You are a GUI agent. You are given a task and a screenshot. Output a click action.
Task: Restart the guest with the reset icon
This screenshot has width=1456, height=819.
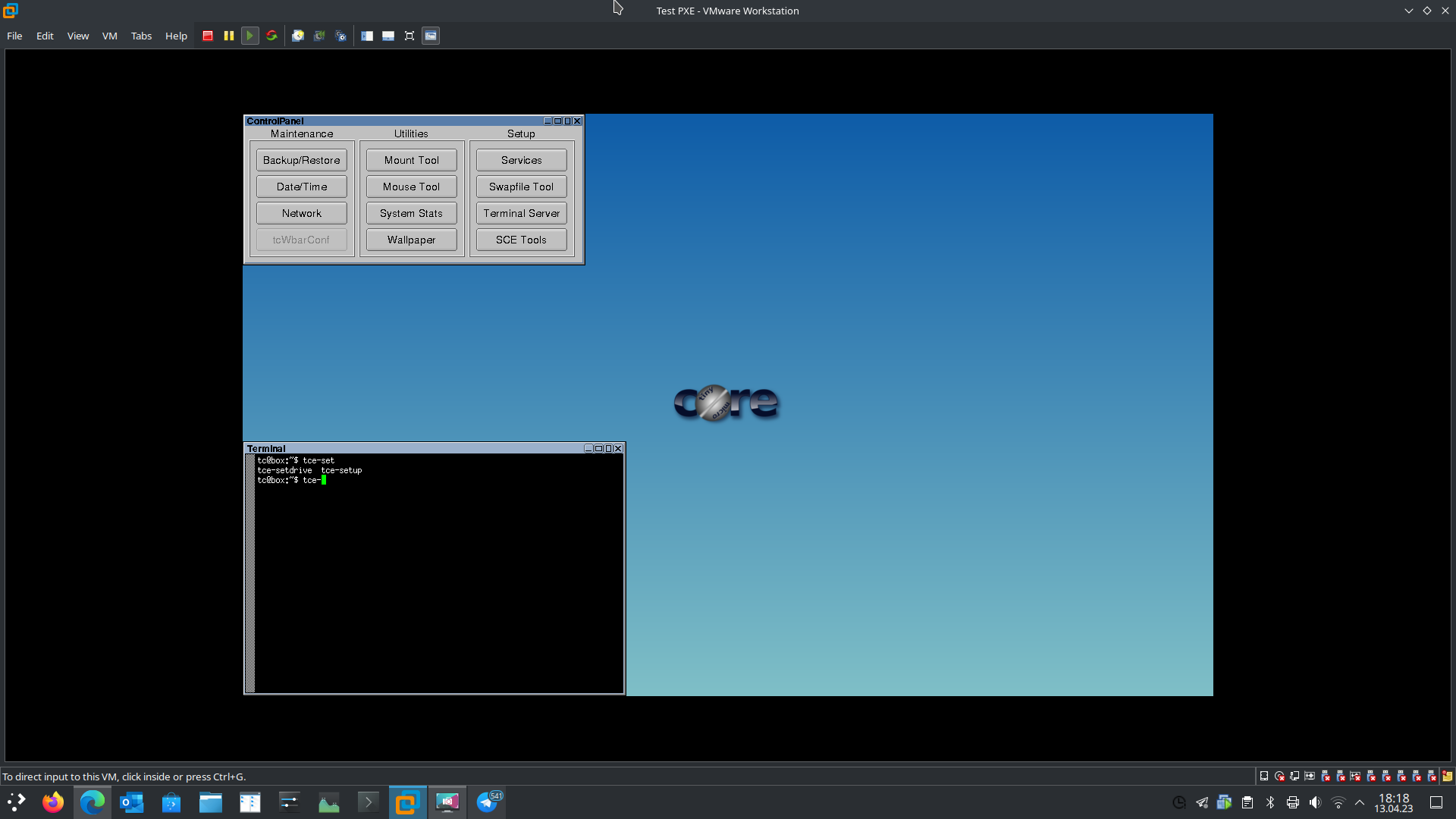(271, 36)
